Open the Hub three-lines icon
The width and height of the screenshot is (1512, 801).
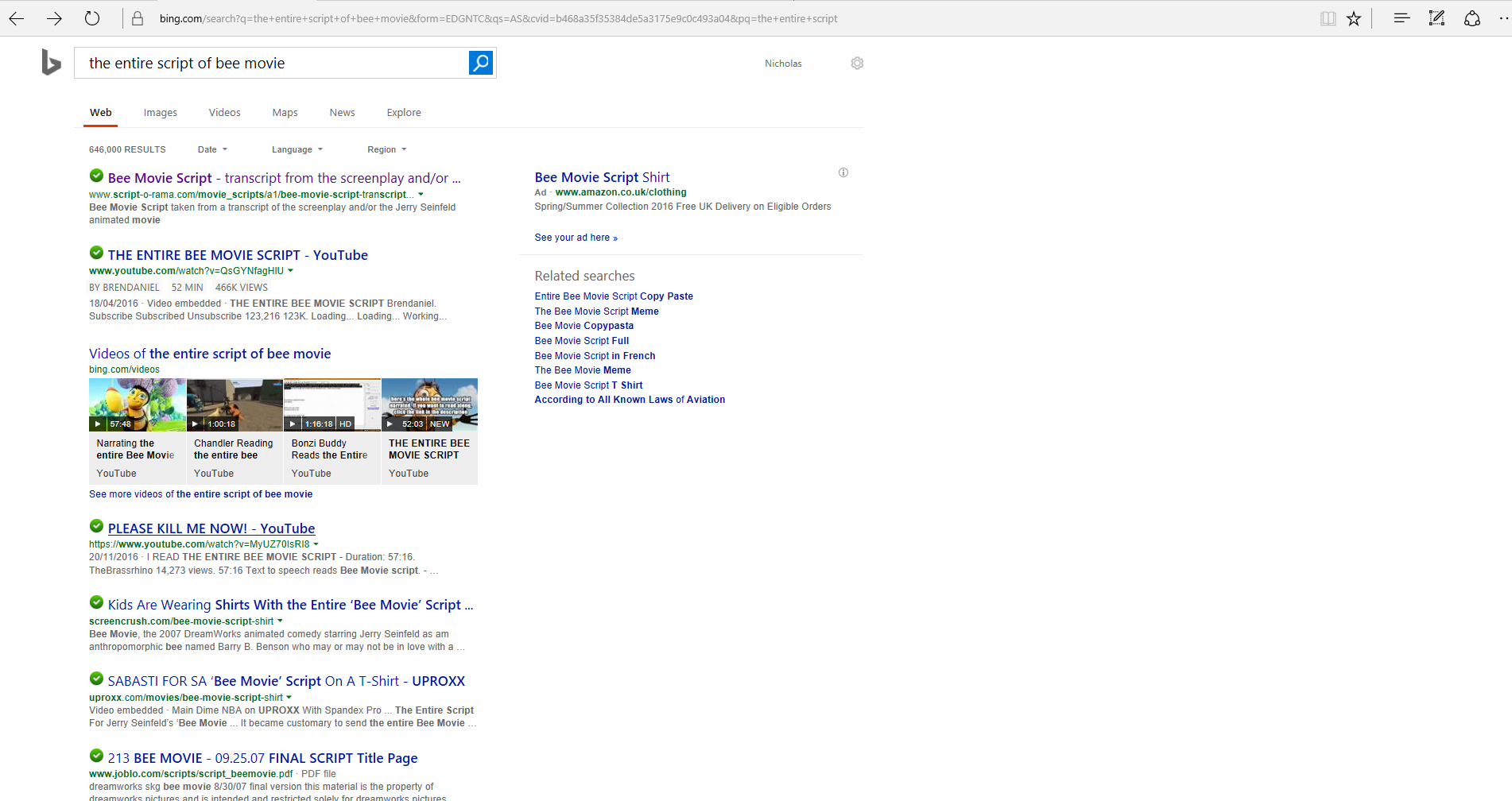coord(1402,18)
